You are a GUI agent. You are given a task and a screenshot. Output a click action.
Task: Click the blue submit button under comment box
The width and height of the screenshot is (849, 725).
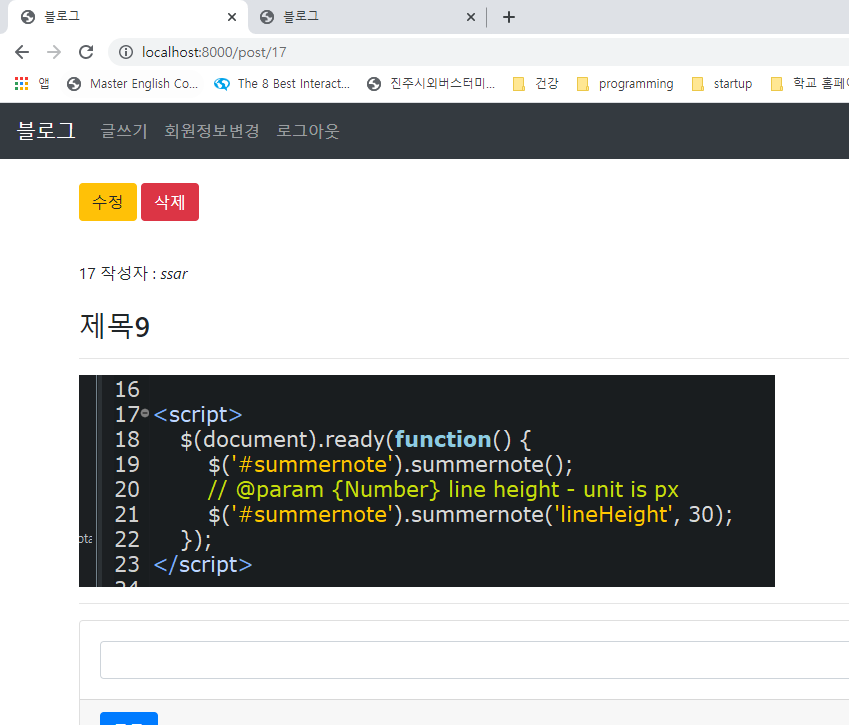coord(129,719)
